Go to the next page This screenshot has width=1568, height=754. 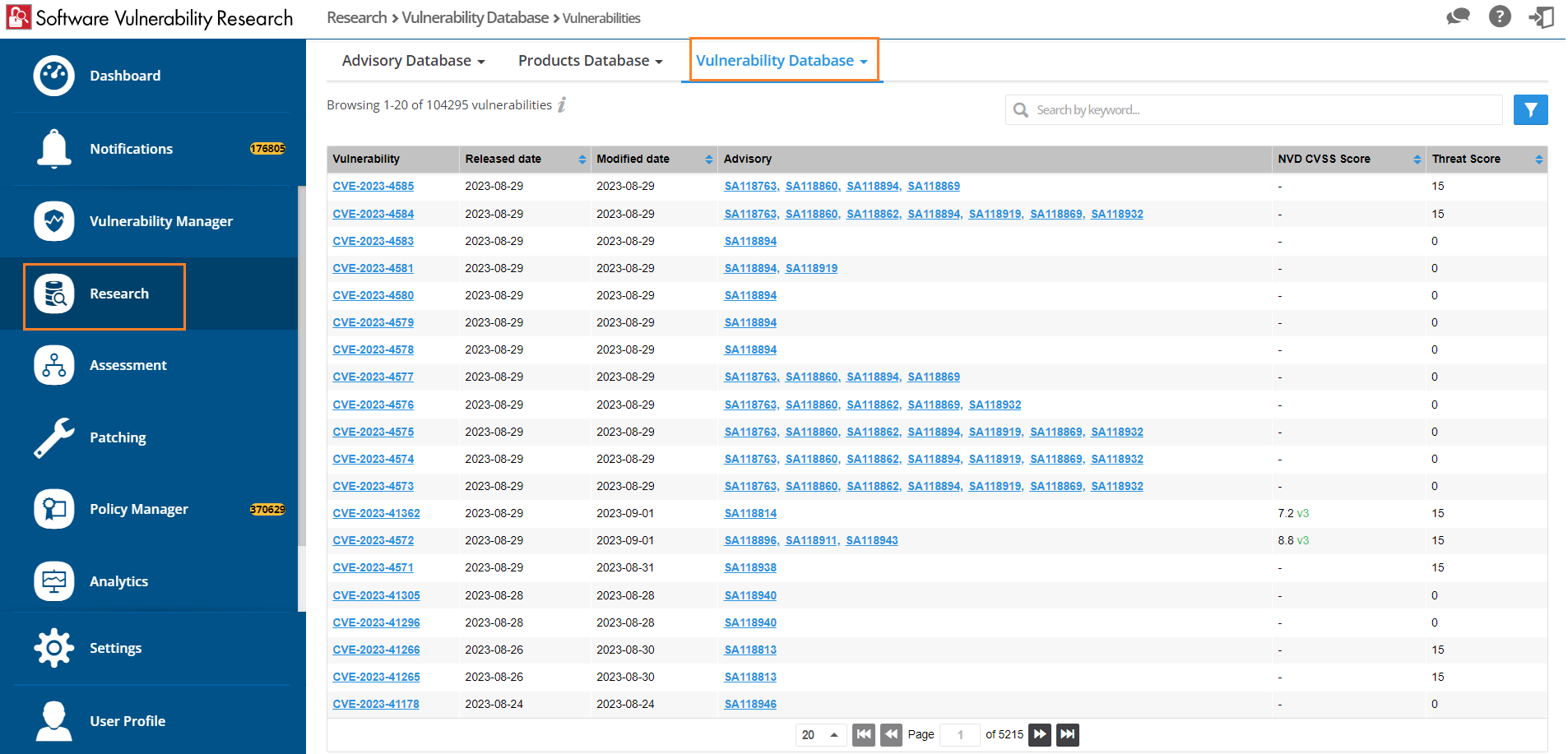pos(1040,734)
